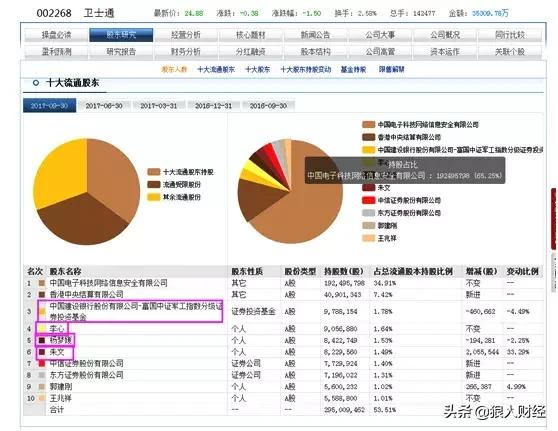The height and width of the screenshot is (431, 558).
Task: Select the shareholder name 杨梦媛 in the table
Action: point(60,340)
